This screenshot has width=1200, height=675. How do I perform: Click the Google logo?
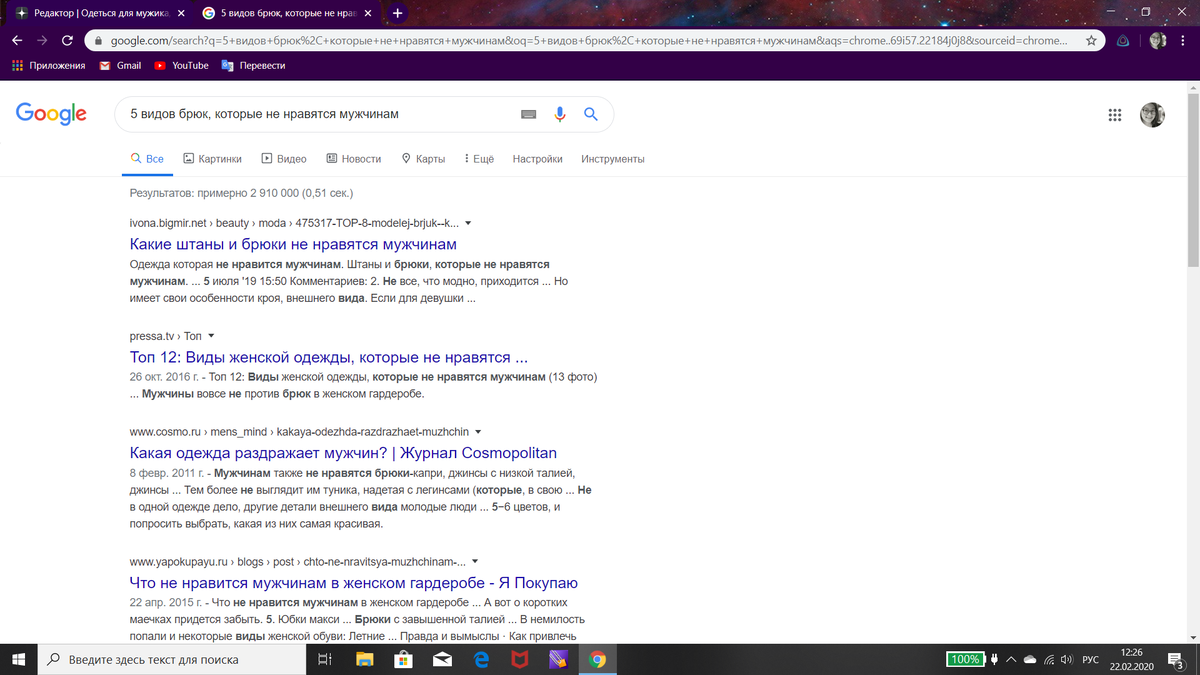[51, 114]
